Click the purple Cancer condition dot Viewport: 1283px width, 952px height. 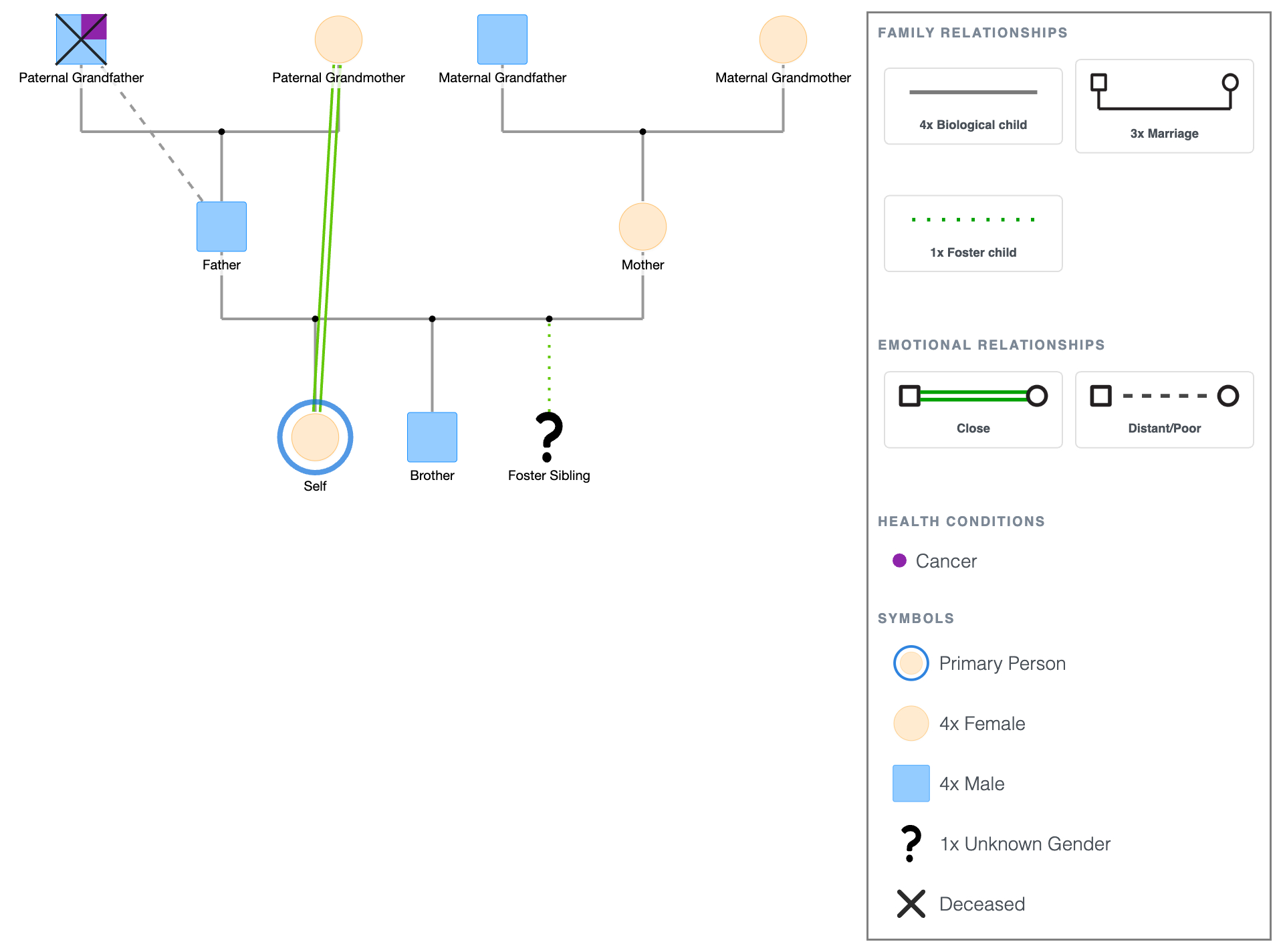pos(899,560)
